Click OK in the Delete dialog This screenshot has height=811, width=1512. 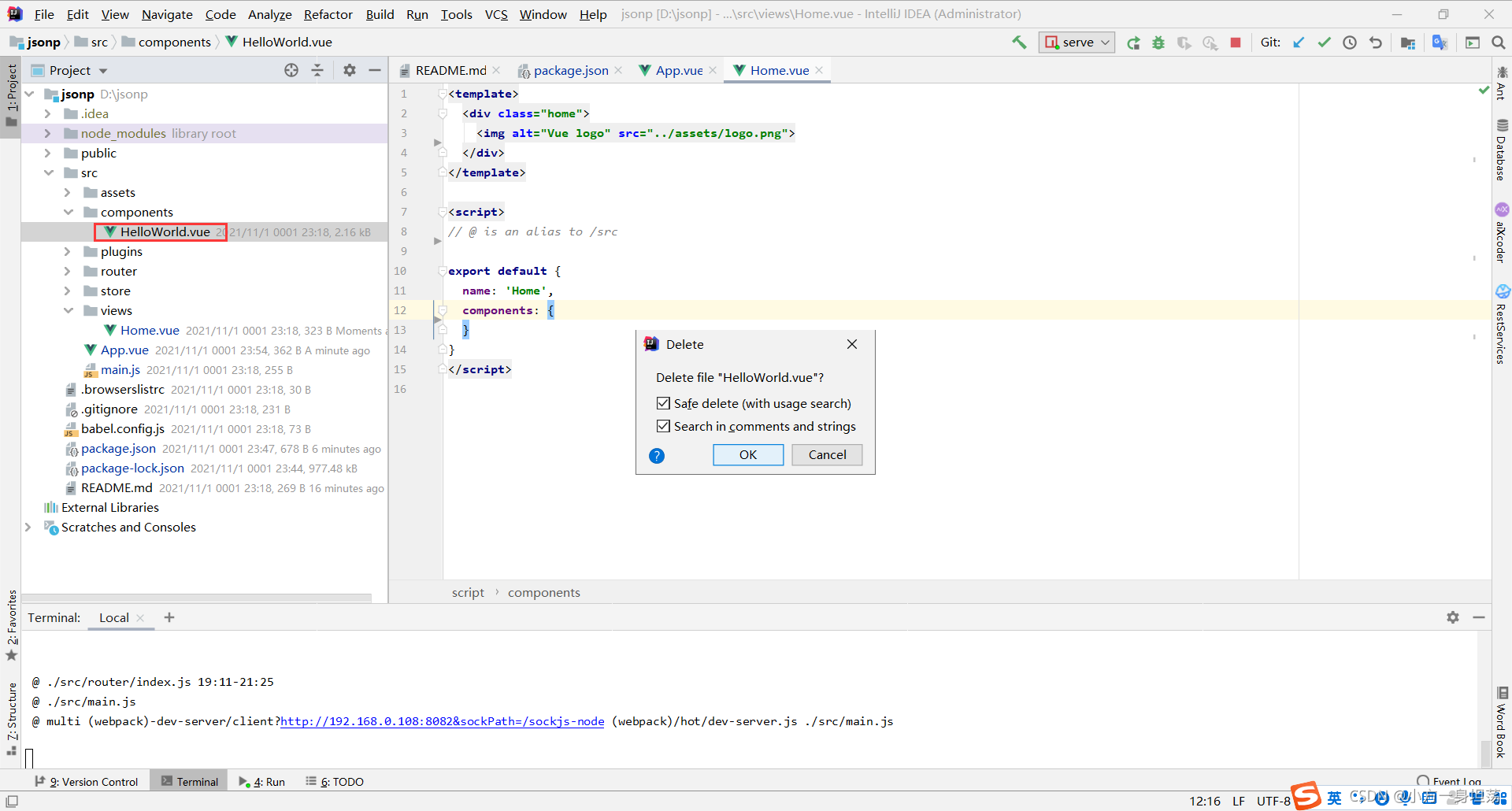click(x=748, y=454)
